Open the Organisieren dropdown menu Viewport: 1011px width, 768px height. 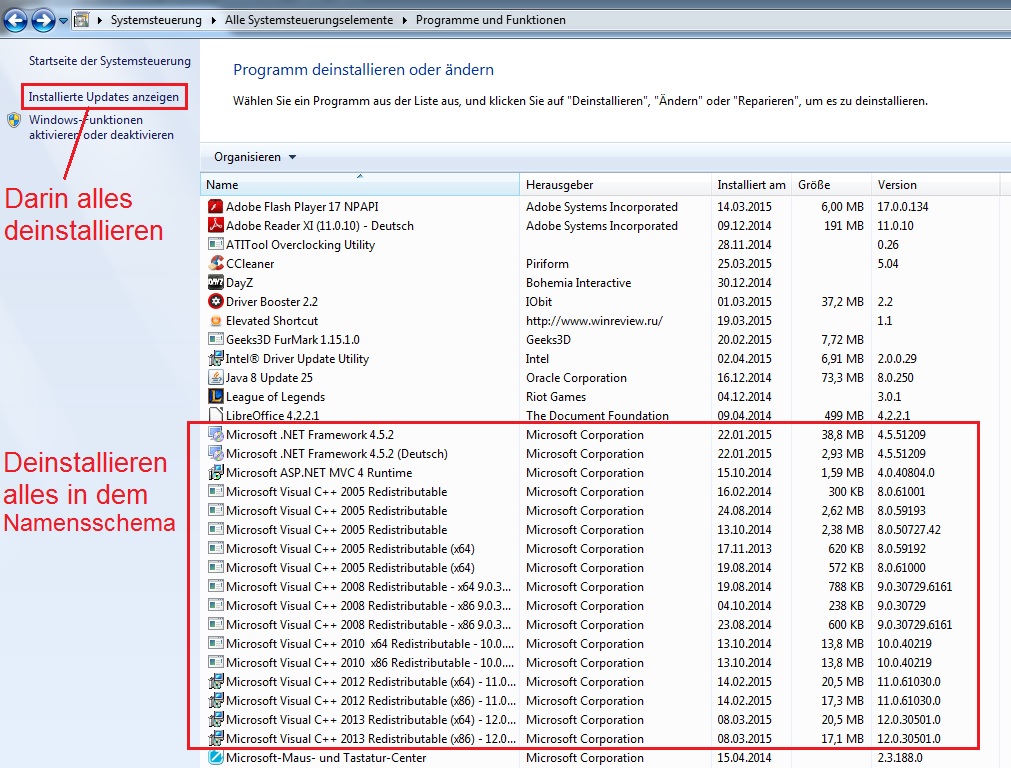click(255, 157)
